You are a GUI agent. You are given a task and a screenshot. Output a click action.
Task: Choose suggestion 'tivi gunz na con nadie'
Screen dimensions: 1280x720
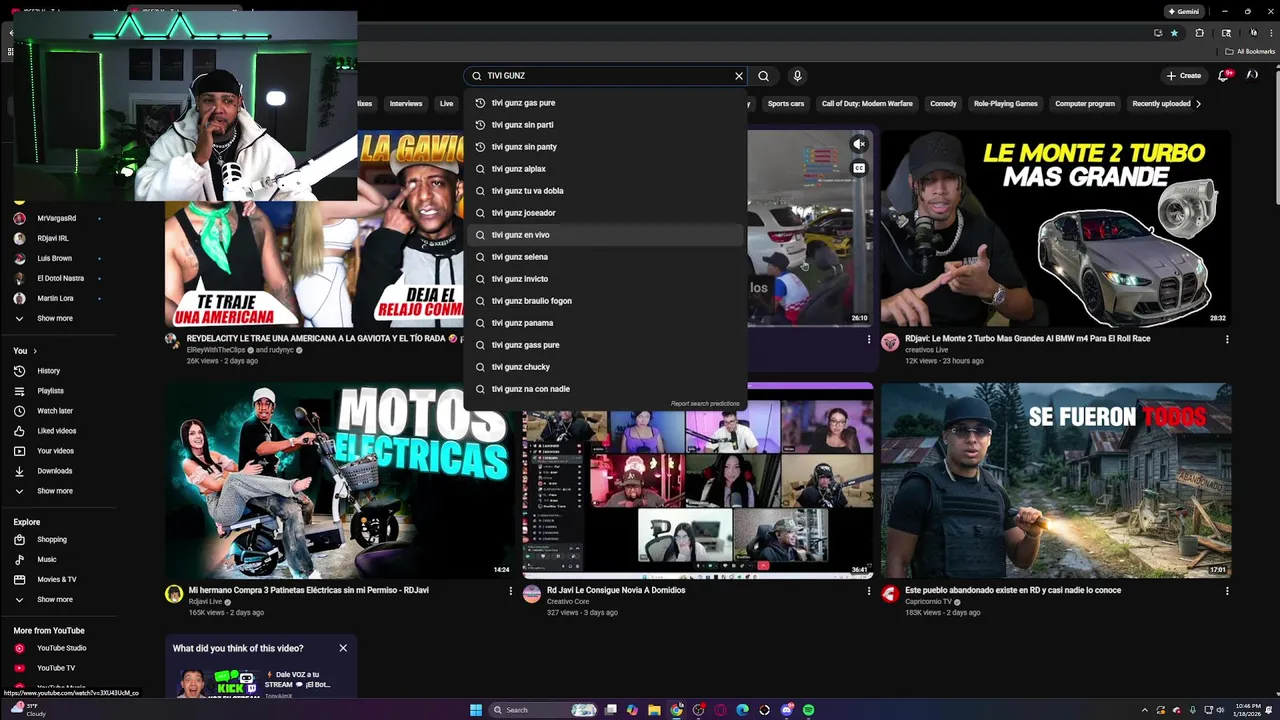[x=606, y=389]
